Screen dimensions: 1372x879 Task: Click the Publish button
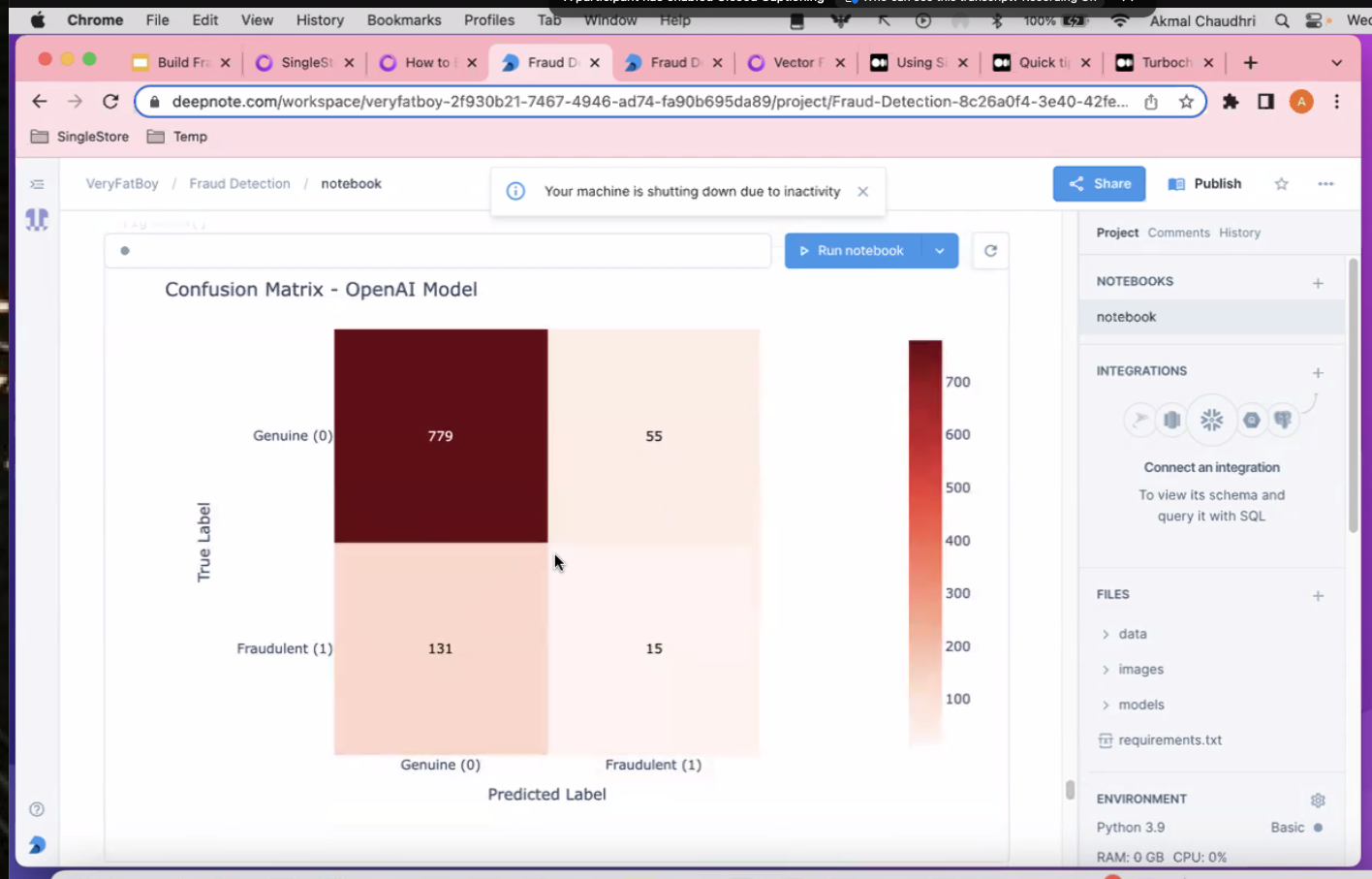coord(1204,184)
